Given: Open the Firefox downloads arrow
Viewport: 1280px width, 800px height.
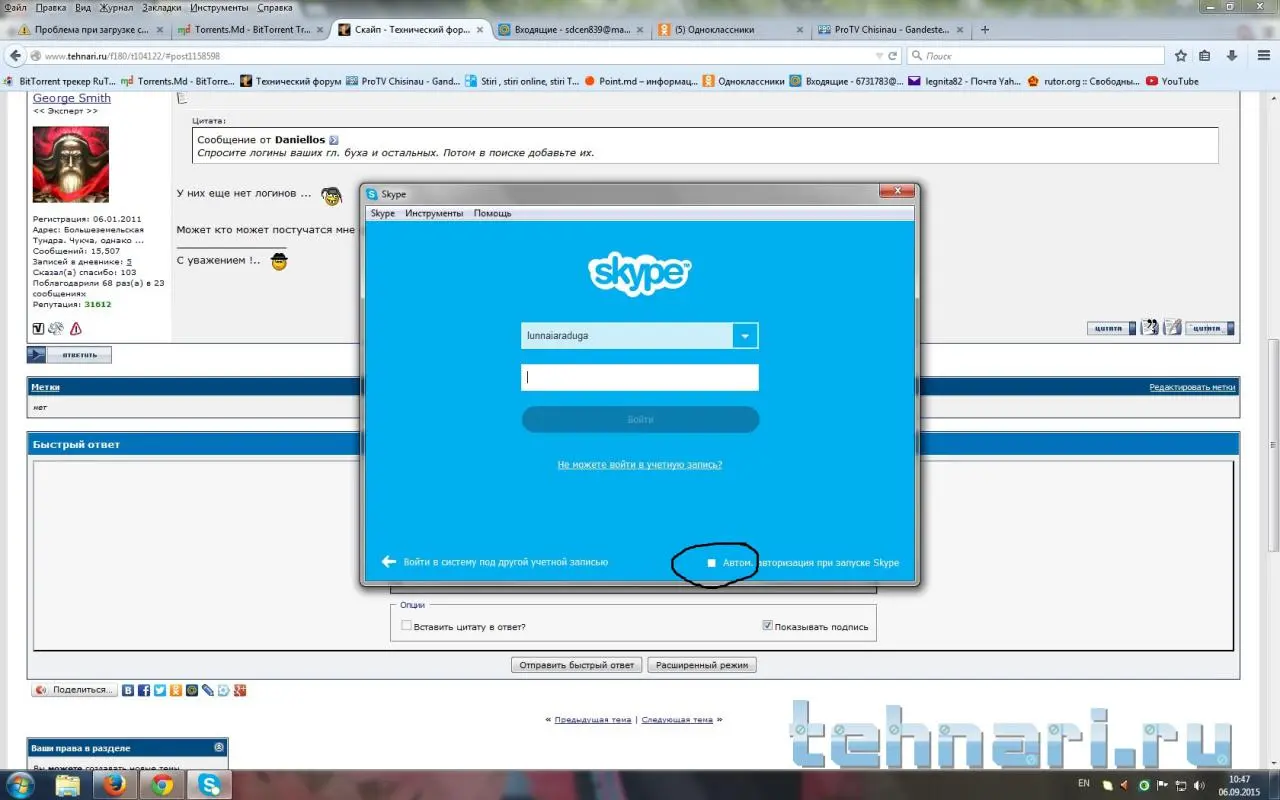Looking at the screenshot, I should 1232,56.
